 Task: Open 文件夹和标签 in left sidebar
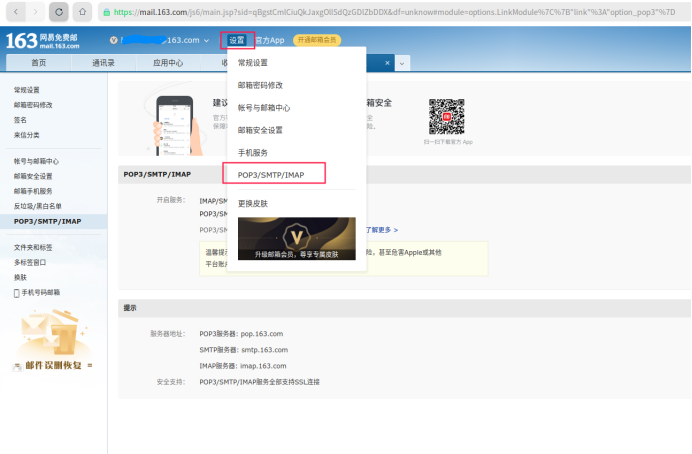pyautogui.click(x=33, y=248)
